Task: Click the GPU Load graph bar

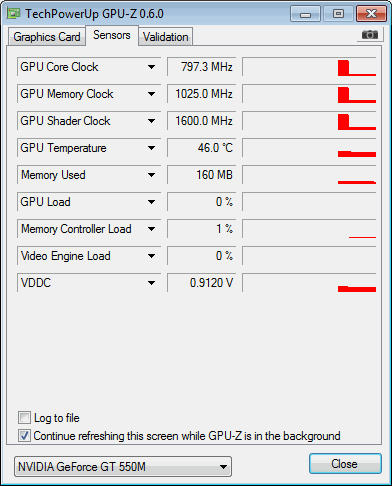Action: 310,202
